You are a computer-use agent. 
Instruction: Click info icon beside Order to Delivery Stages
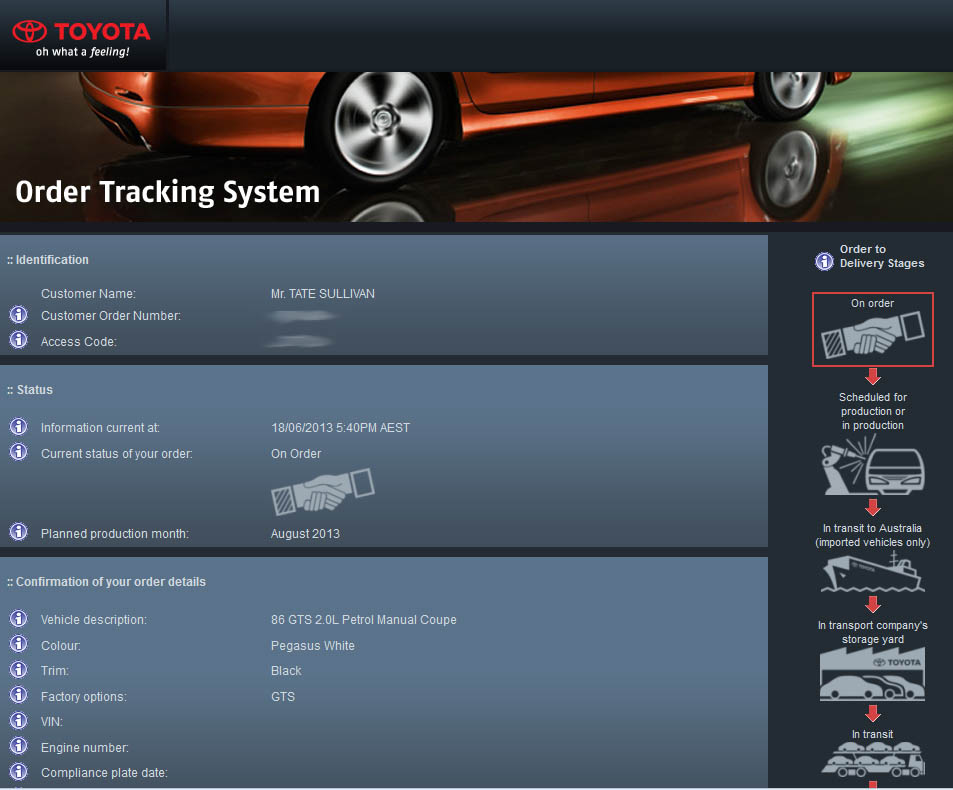pos(824,261)
